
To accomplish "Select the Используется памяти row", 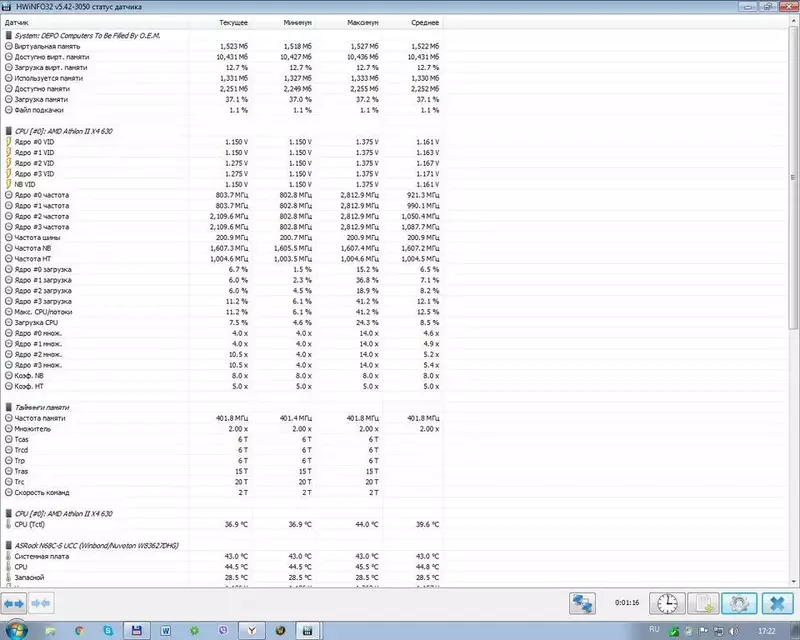I will [x=222, y=78].
